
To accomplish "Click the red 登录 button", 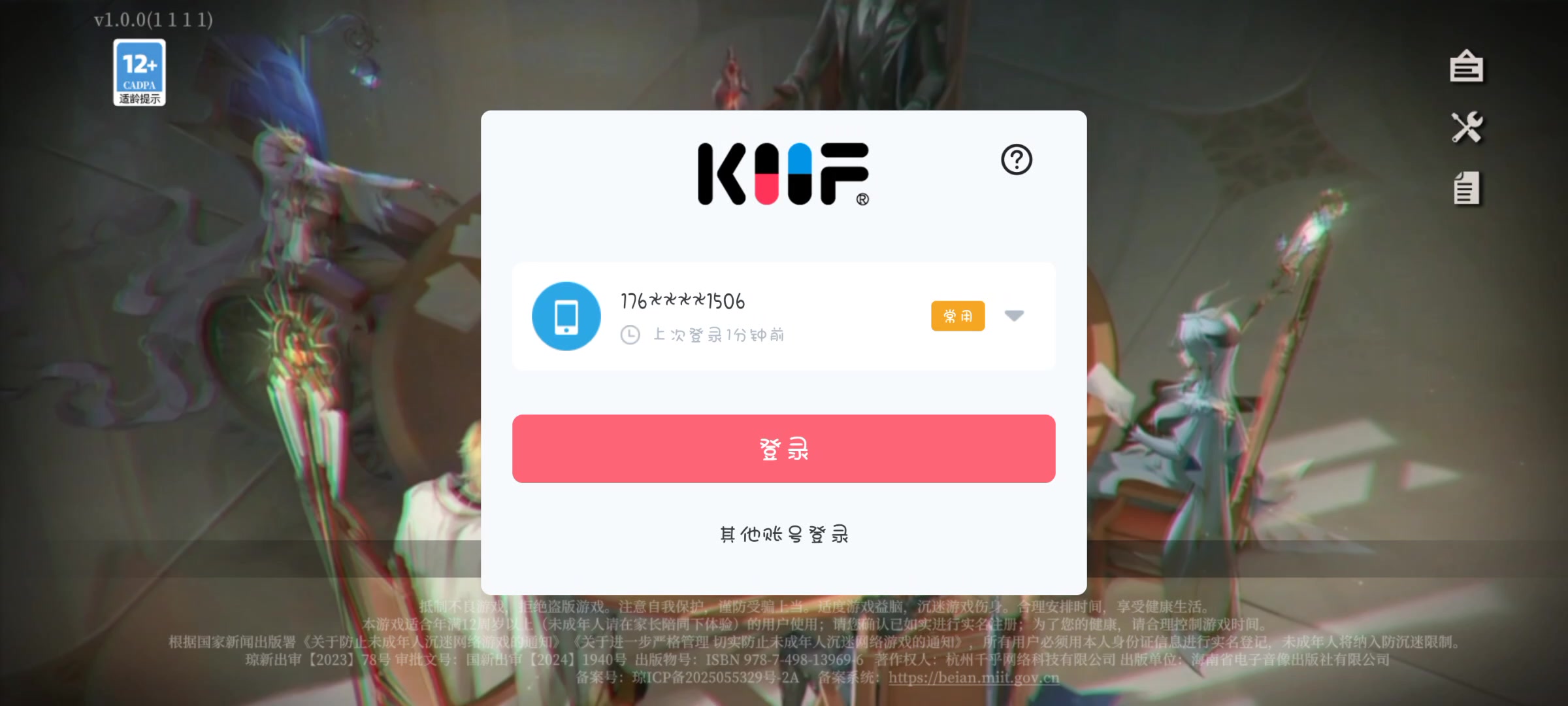I will tap(783, 449).
